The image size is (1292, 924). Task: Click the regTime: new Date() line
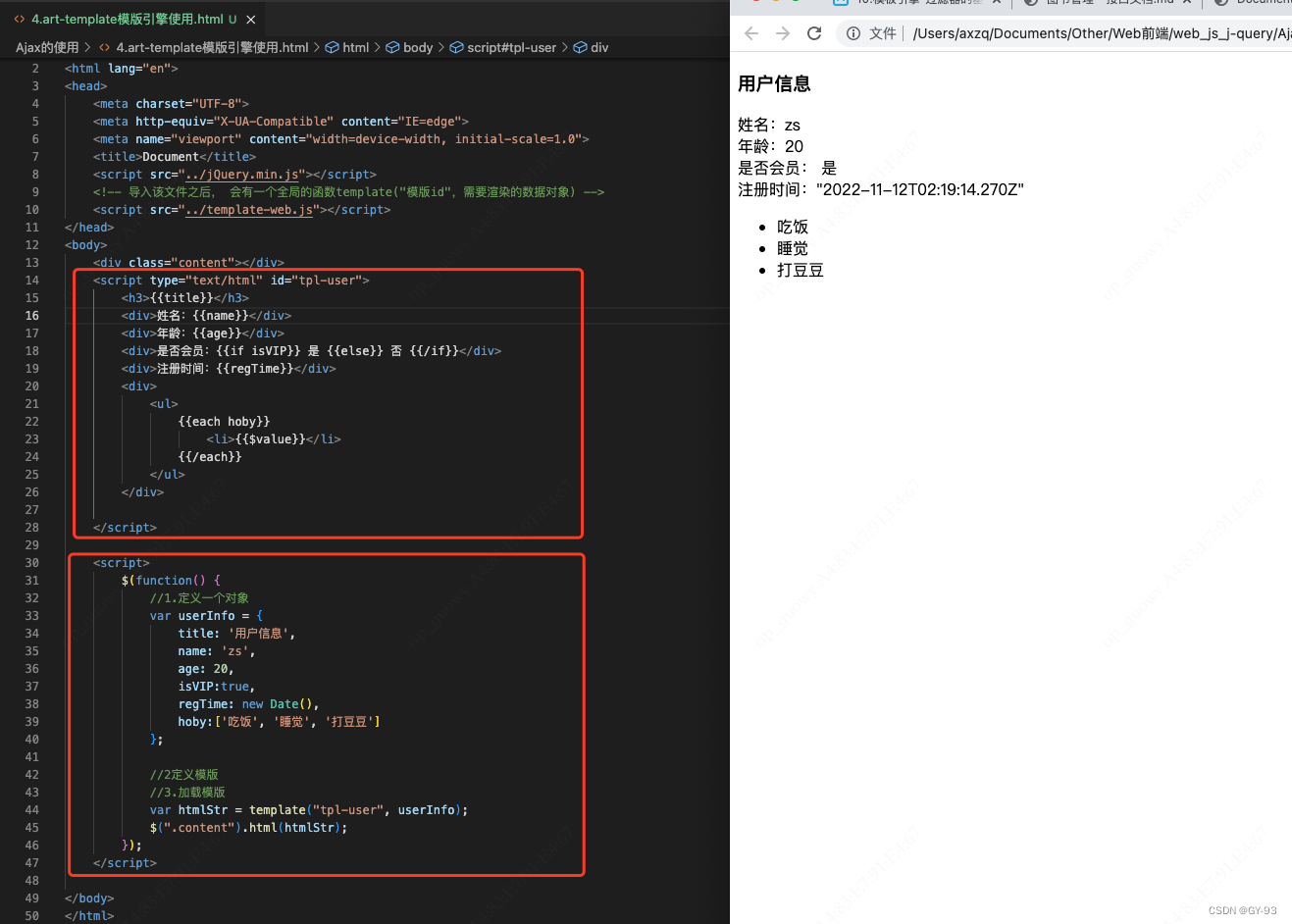[249, 704]
